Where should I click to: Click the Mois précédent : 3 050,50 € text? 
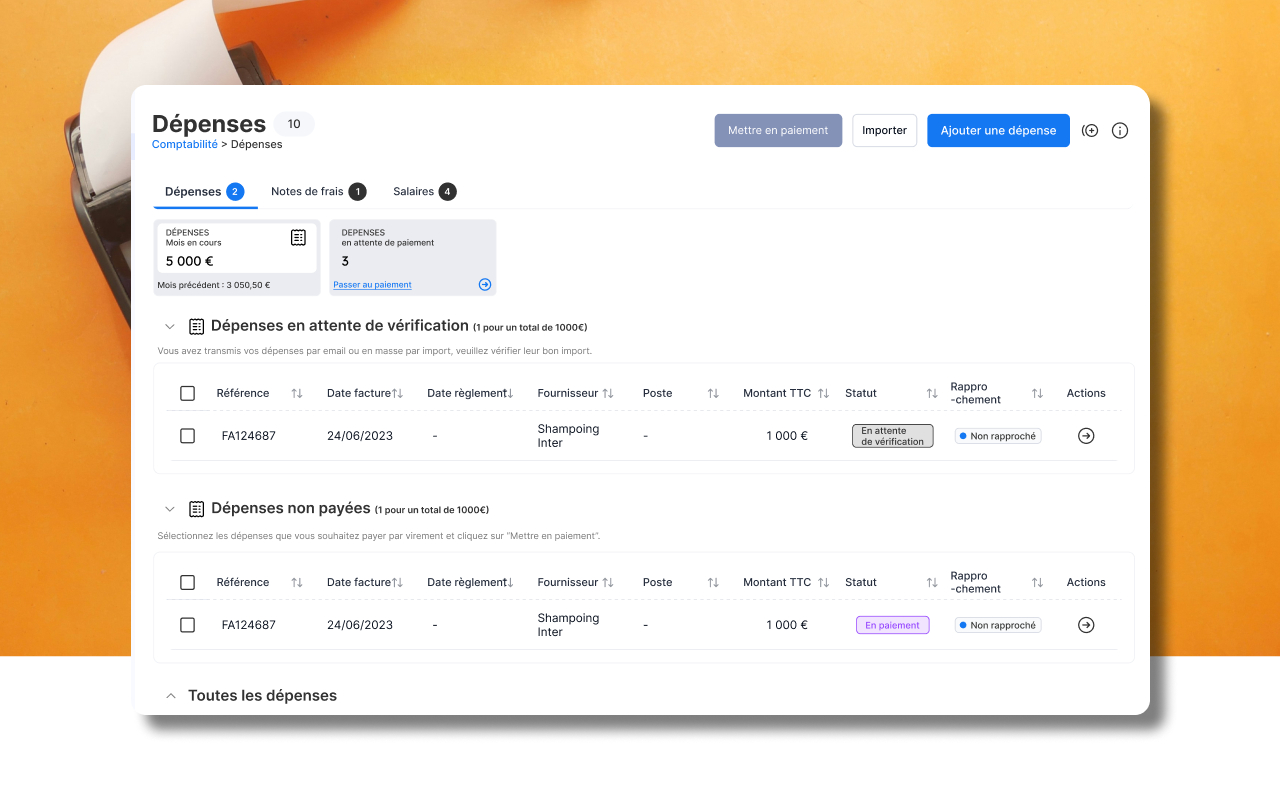pyautogui.click(x=214, y=285)
